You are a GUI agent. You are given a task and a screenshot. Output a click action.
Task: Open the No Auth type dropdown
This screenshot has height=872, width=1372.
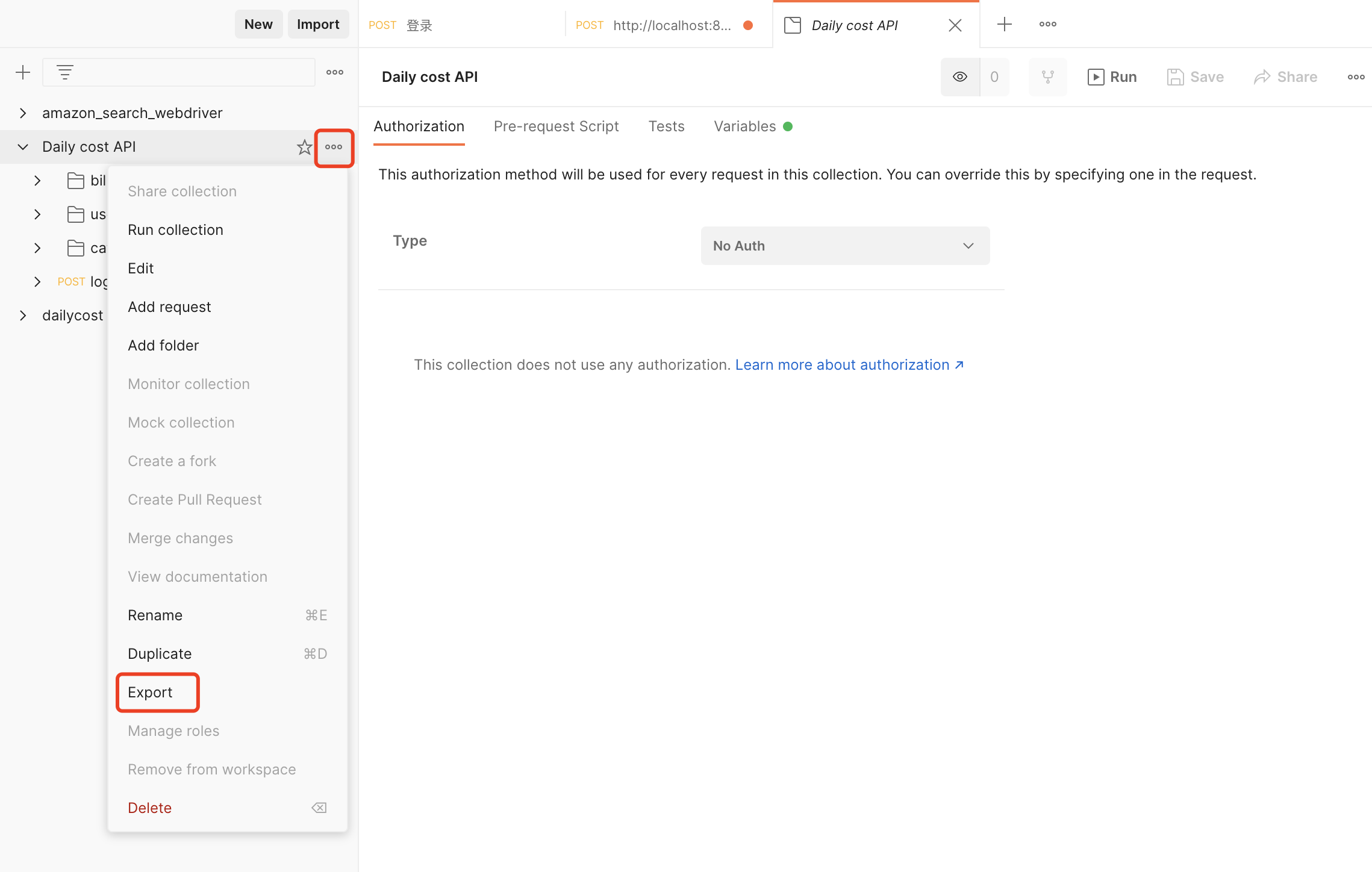pyautogui.click(x=844, y=246)
